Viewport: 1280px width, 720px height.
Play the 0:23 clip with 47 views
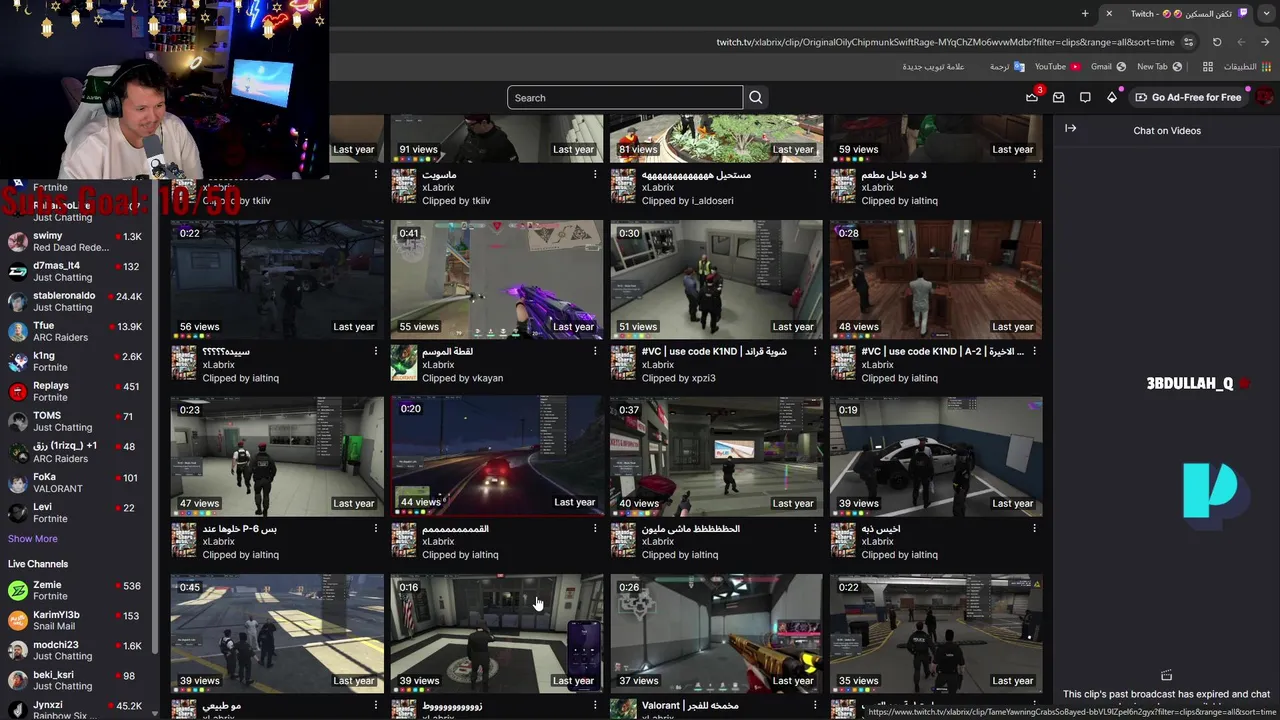pyautogui.click(x=277, y=457)
